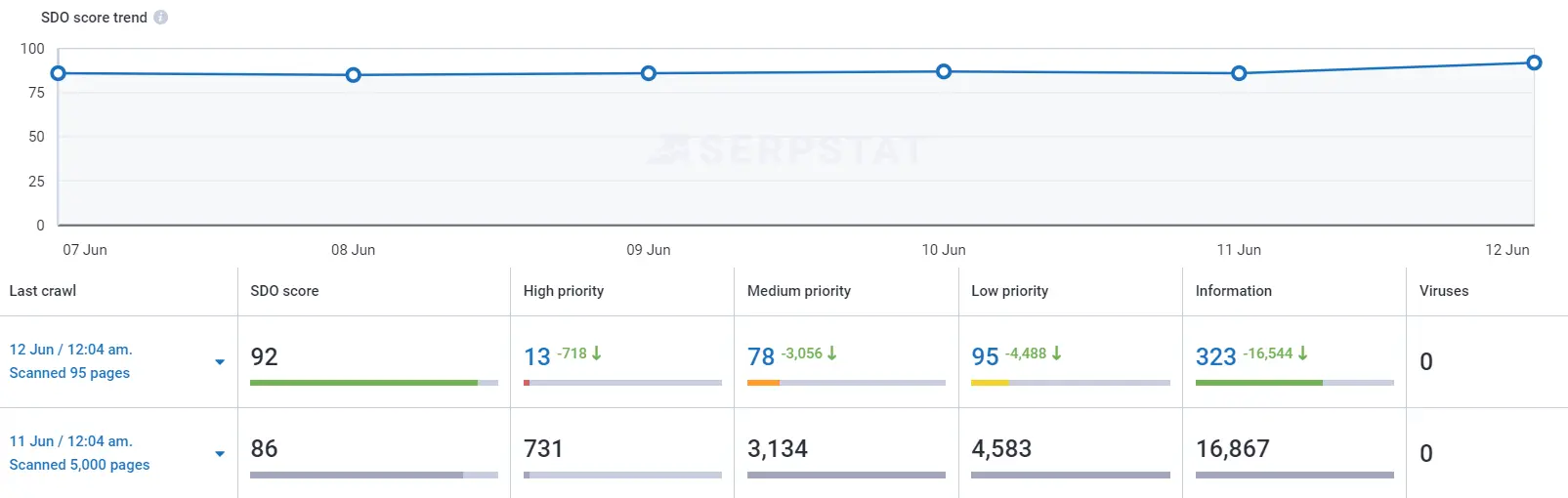Click the green SDO score 92 progress bar
Image resolution: width=1568 pixels, height=498 pixels.
tap(363, 383)
